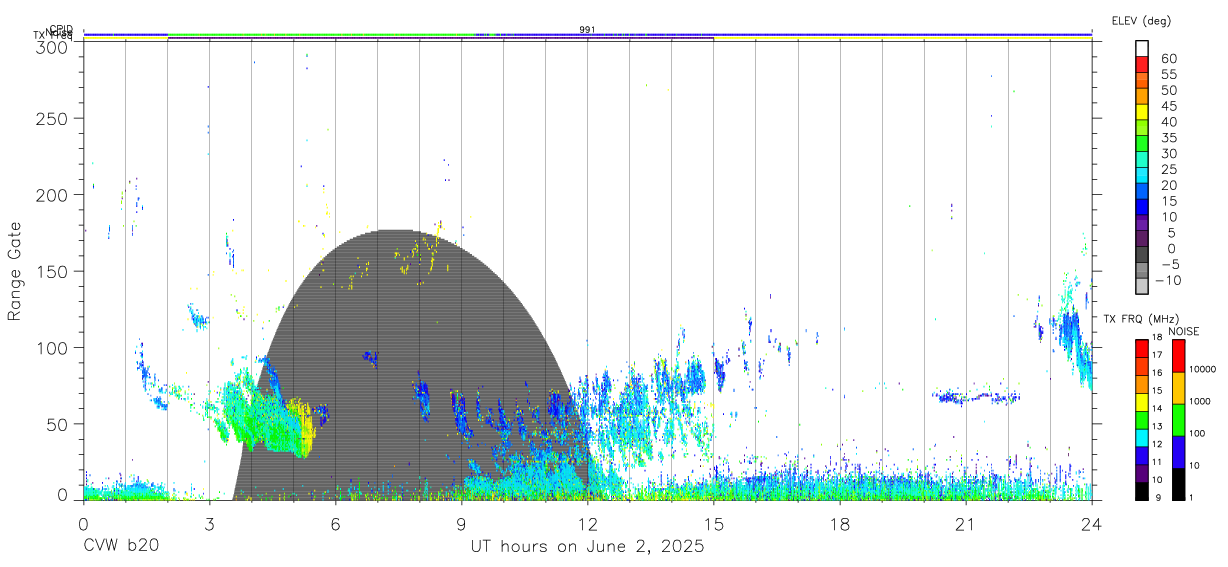This screenshot has width=1228, height=567.
Task: Click the white top ELEV colorbar segment
Action: (1143, 47)
